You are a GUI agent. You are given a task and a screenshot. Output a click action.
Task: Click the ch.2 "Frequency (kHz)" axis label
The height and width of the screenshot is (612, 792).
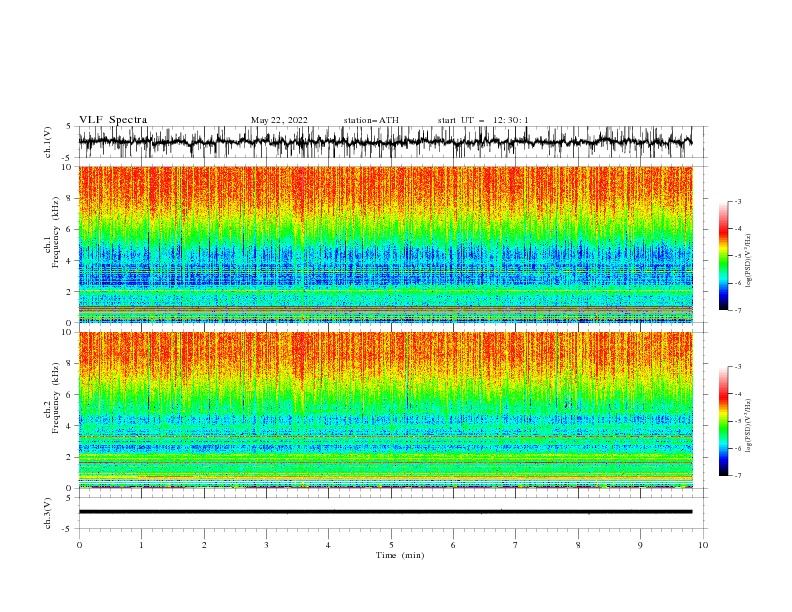click(56, 397)
